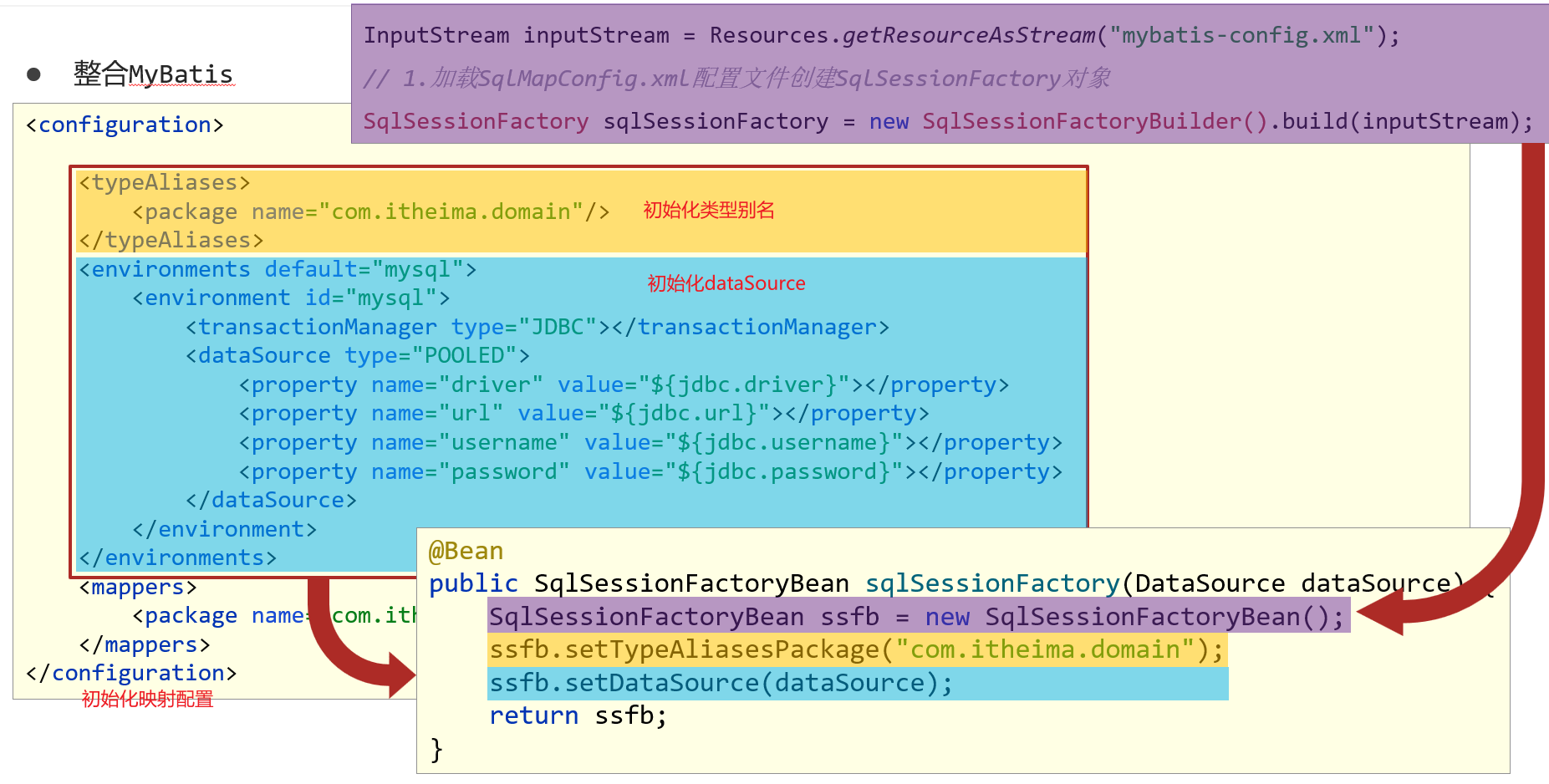Viewport: 1549px width, 784px height.
Task: Click the package name="com.itheima.domain" line
Action: coord(370,211)
